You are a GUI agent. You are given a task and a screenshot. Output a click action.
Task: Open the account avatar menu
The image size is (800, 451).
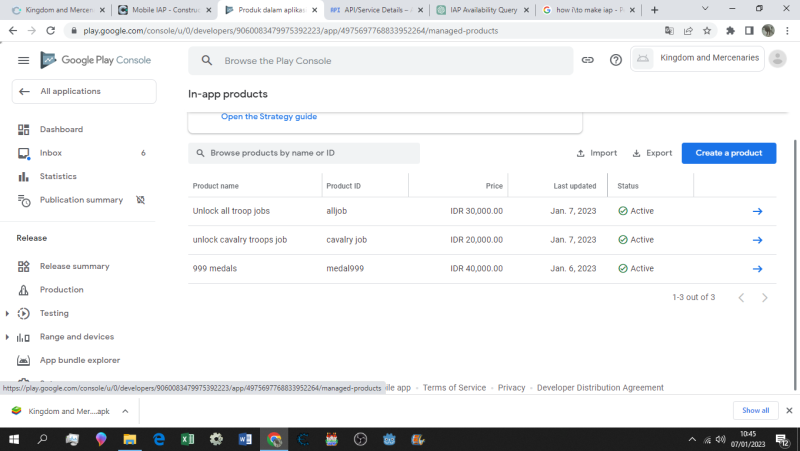coord(778,59)
